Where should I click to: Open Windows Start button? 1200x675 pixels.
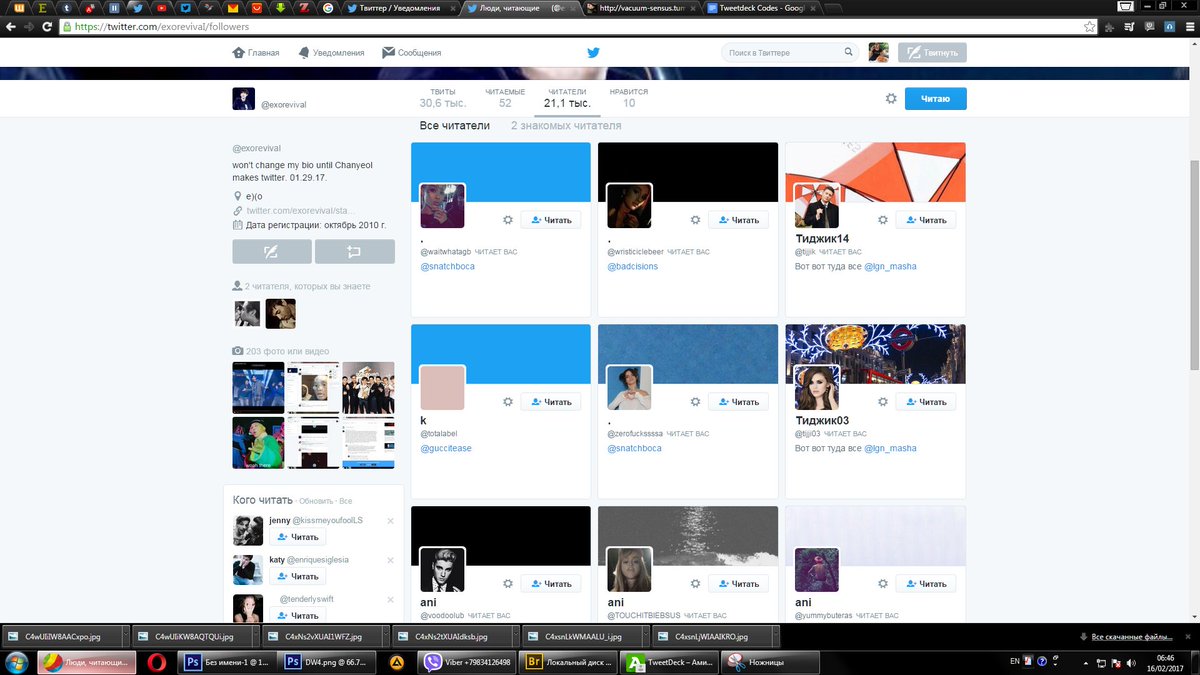pos(18,662)
